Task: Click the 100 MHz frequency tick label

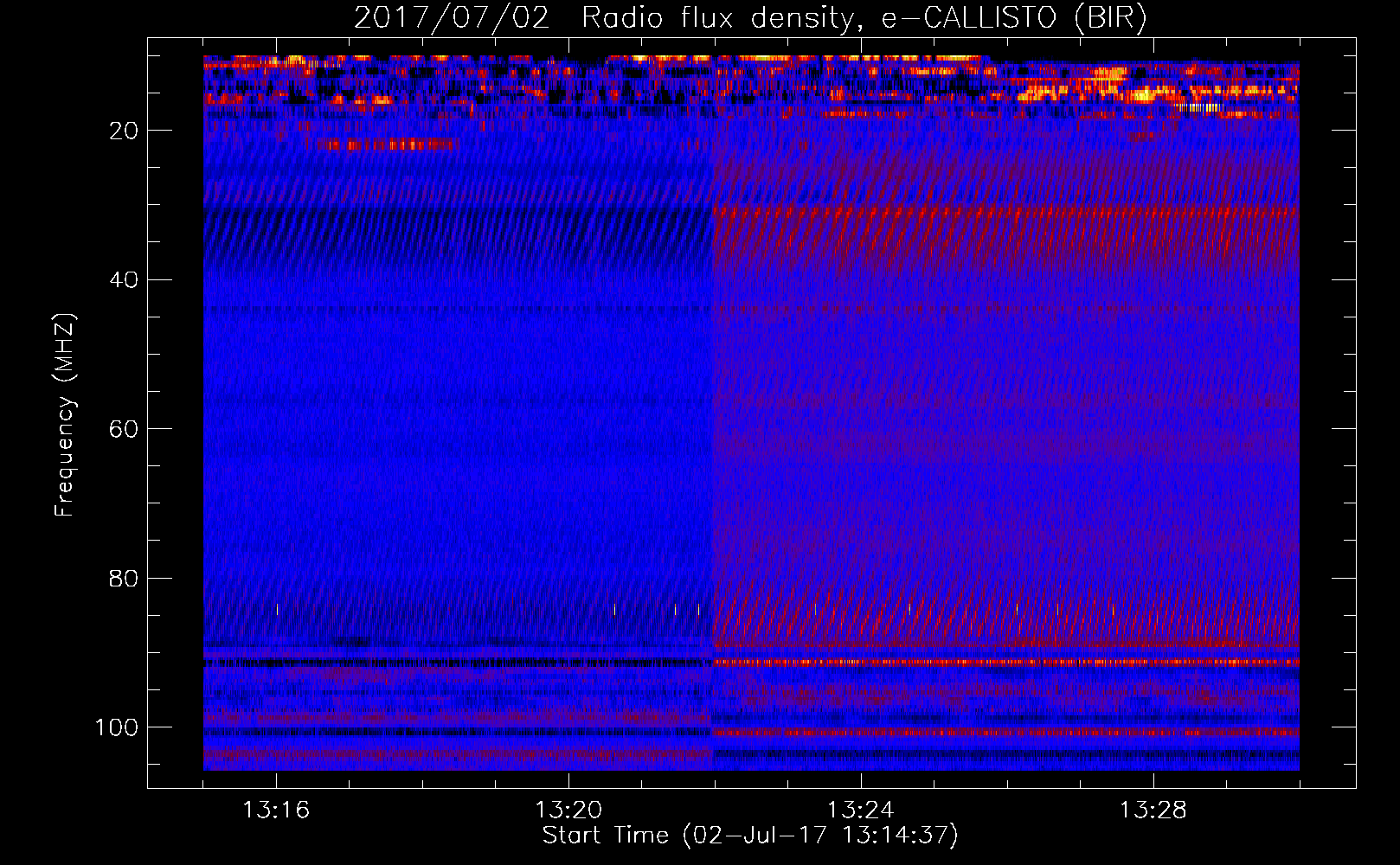Action: pyautogui.click(x=117, y=727)
